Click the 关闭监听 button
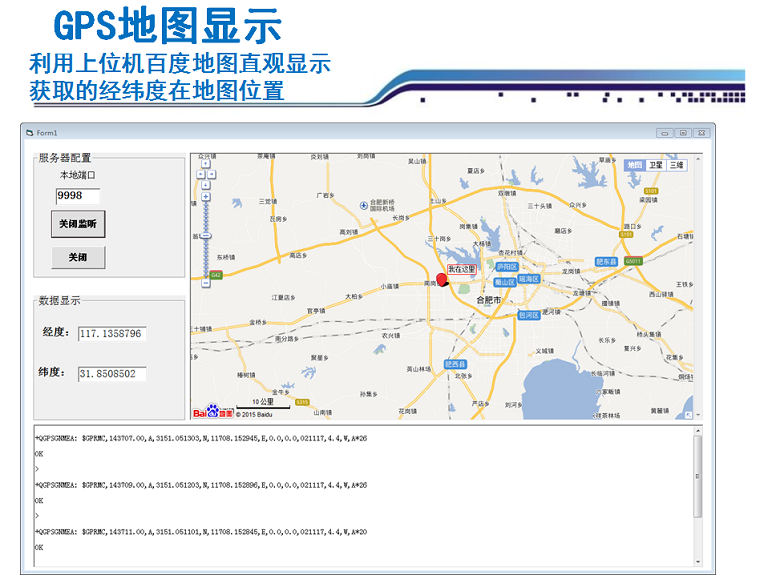 click(78, 224)
